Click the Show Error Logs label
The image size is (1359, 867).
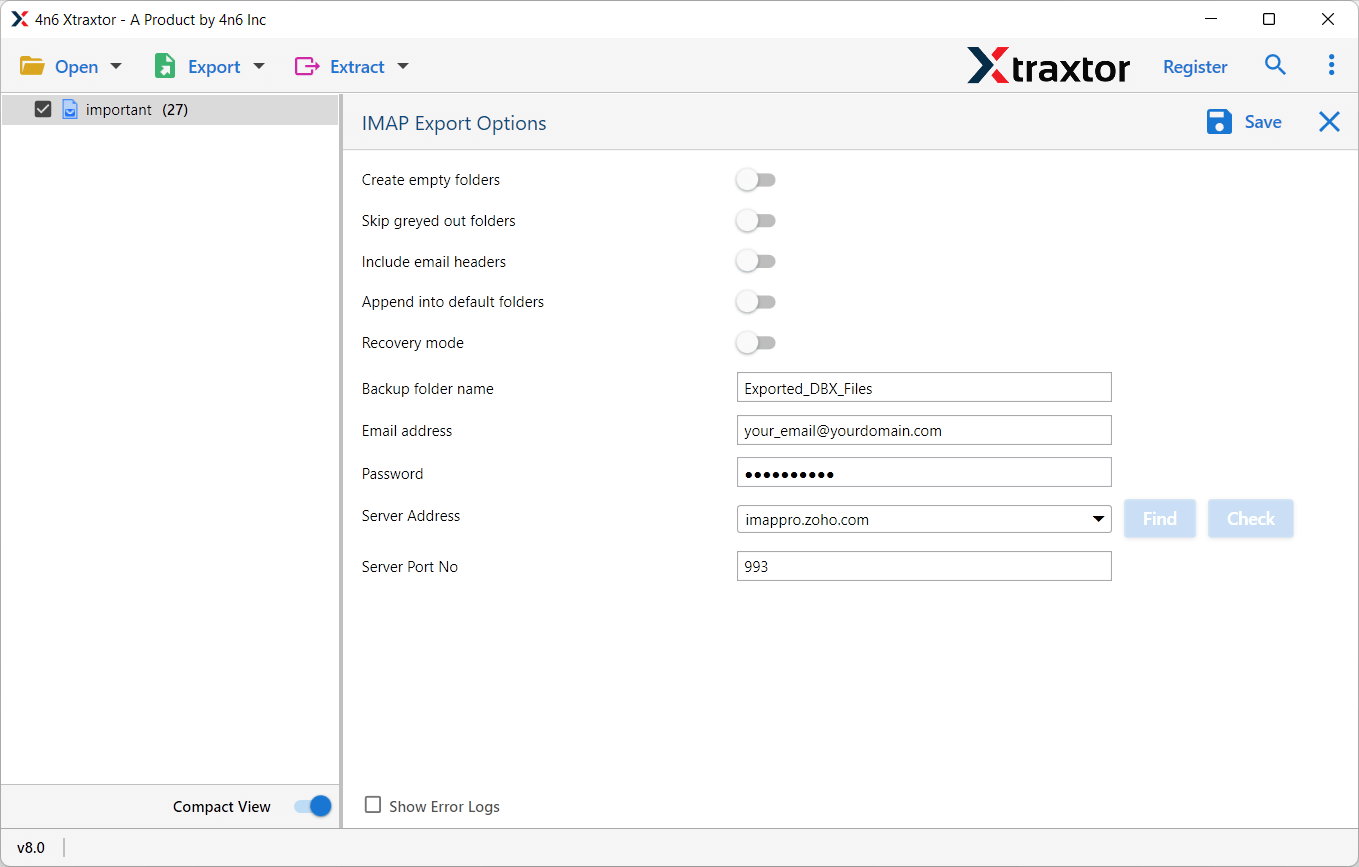[444, 807]
